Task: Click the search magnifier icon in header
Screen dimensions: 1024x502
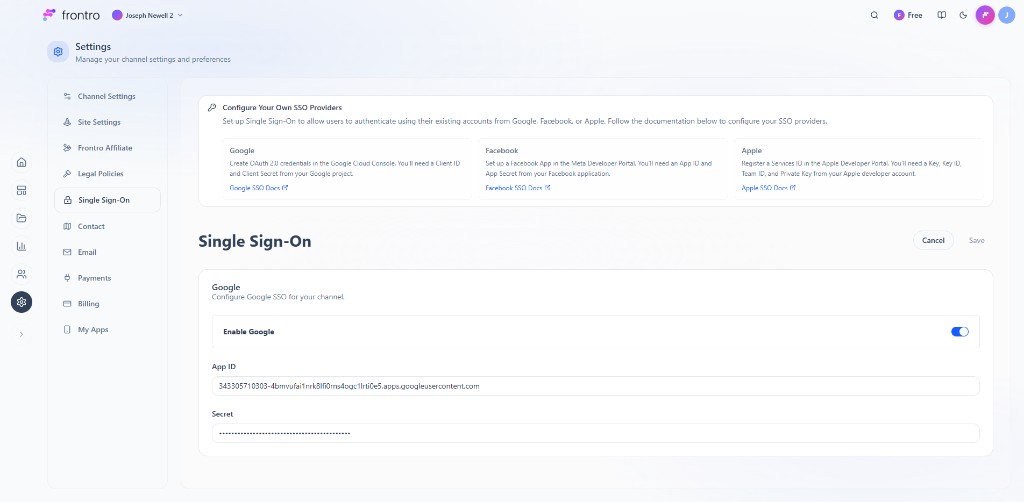Action: click(x=874, y=15)
